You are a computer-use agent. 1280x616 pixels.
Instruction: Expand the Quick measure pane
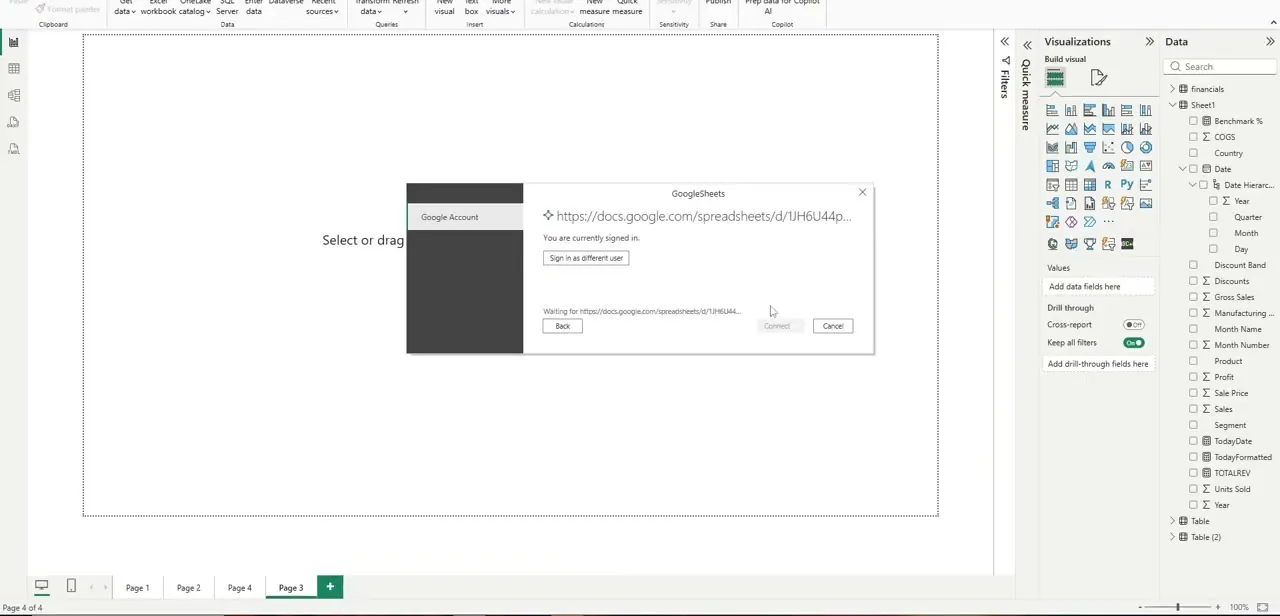click(x=1027, y=45)
